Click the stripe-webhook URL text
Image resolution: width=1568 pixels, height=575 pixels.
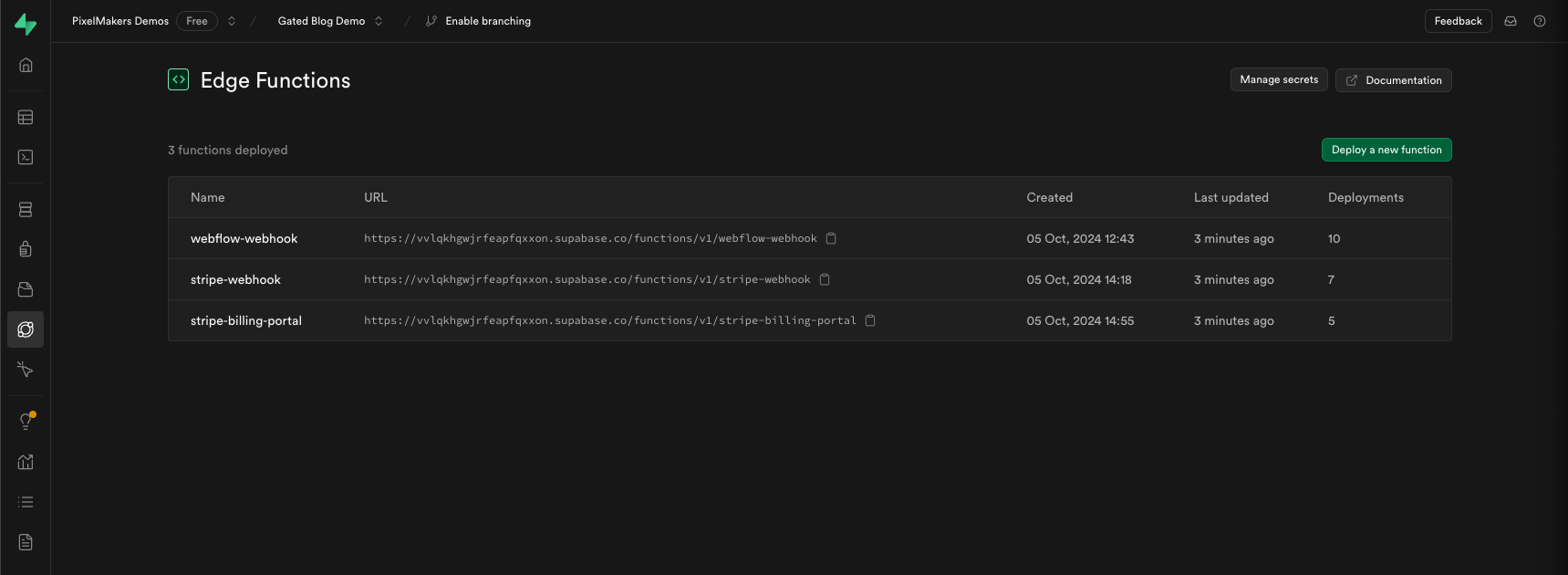tap(587, 279)
